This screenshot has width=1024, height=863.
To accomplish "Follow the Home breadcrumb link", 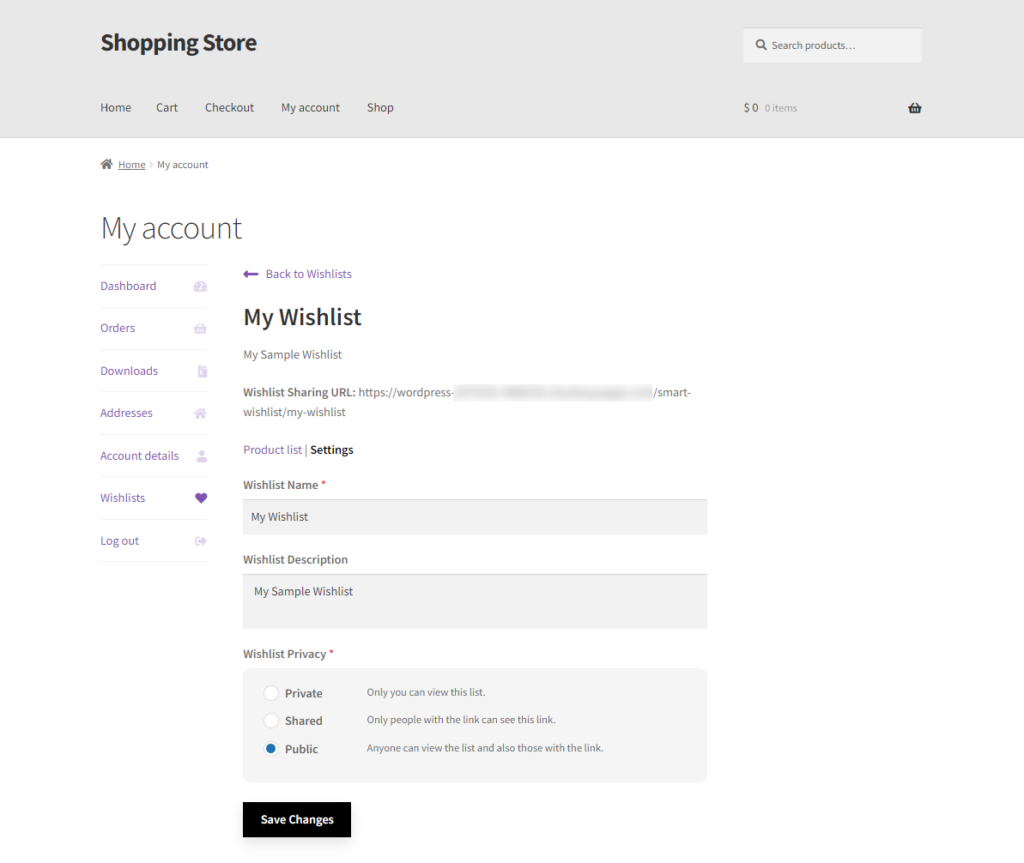I will click(x=131, y=165).
